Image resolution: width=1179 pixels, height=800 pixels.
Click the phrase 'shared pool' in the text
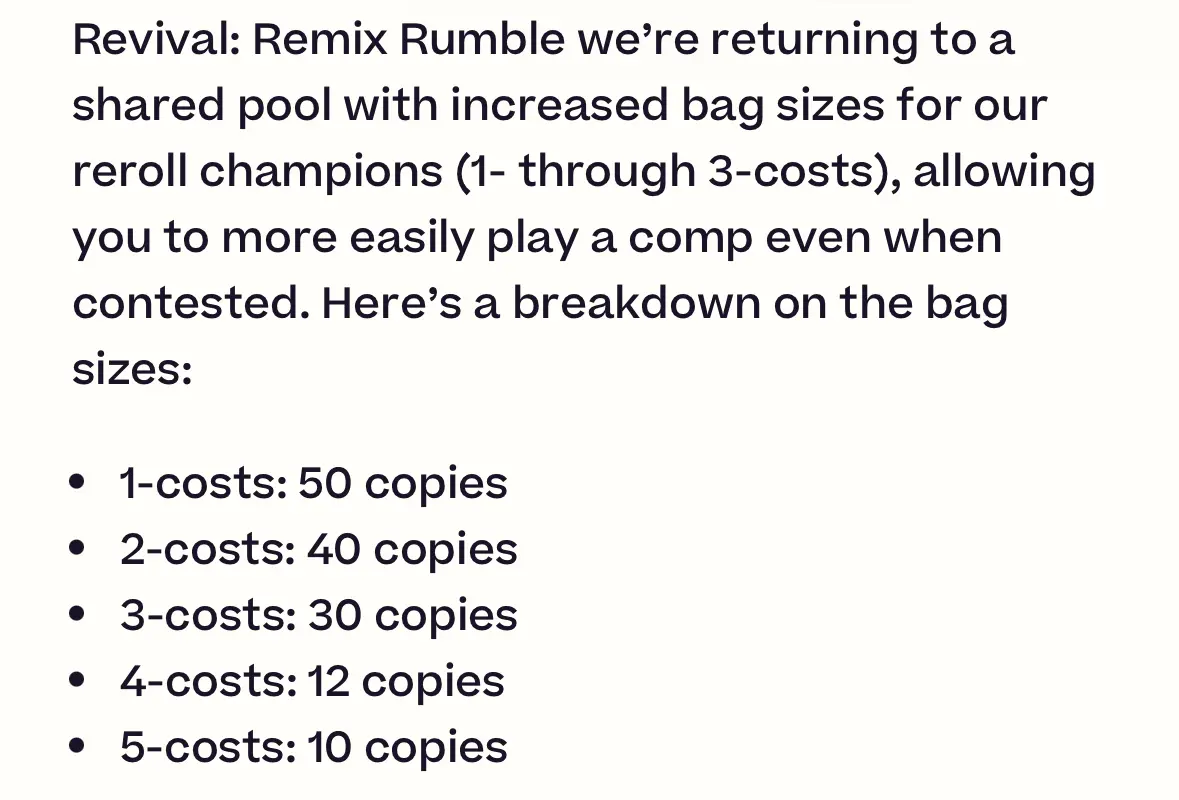point(202,105)
